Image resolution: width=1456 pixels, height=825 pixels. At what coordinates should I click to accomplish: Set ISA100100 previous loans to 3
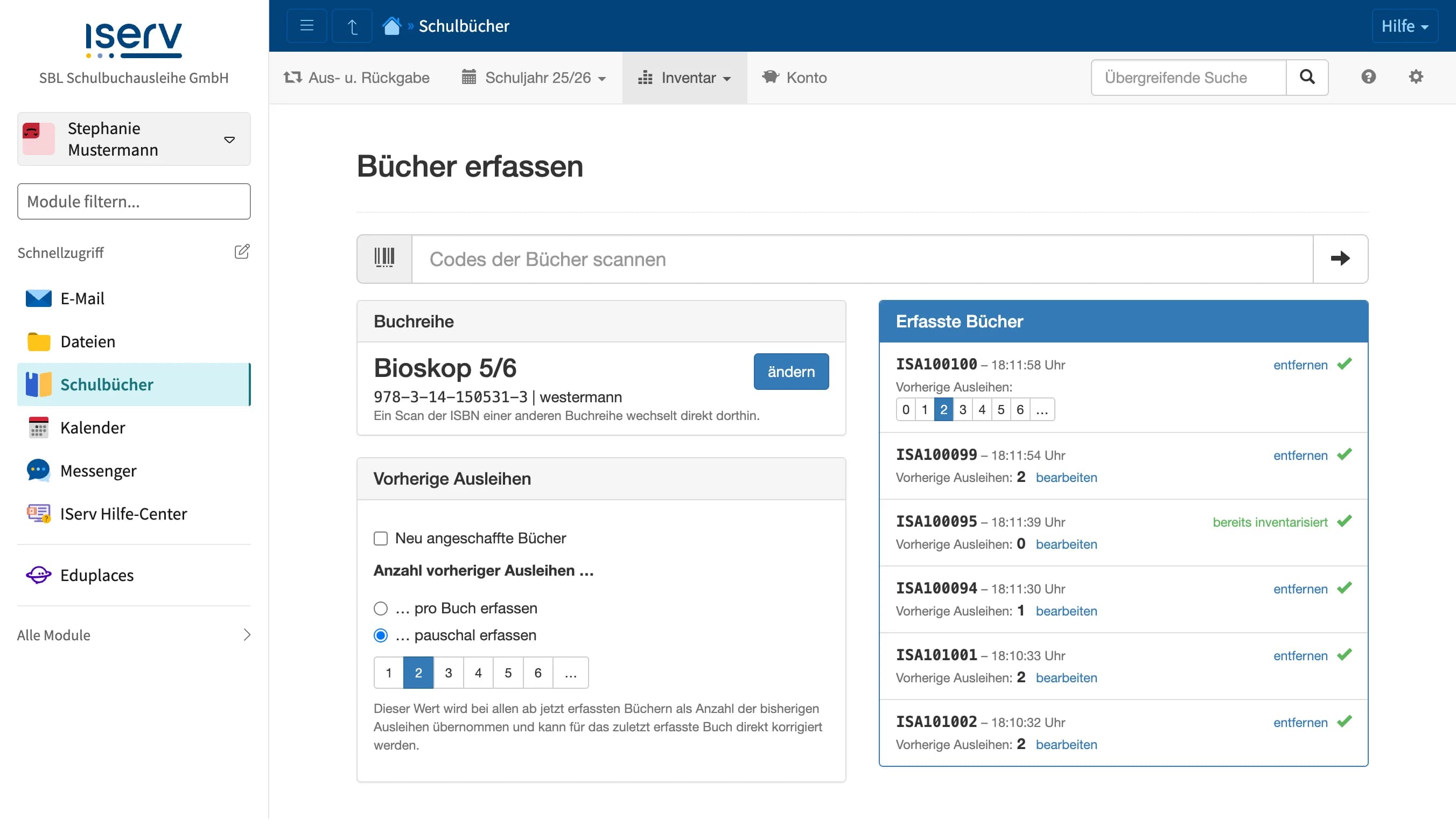(x=963, y=409)
